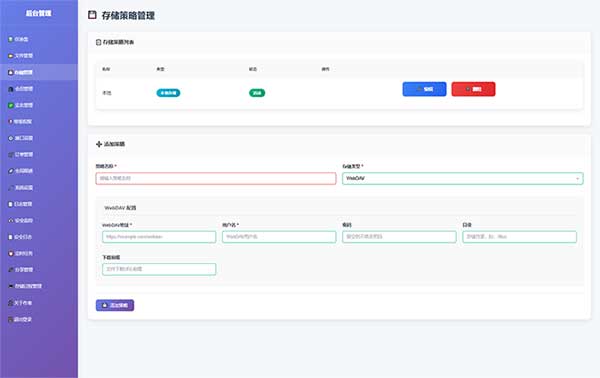Click the 类型 column header
Screen dimensions: 600x378
coord(160,69)
